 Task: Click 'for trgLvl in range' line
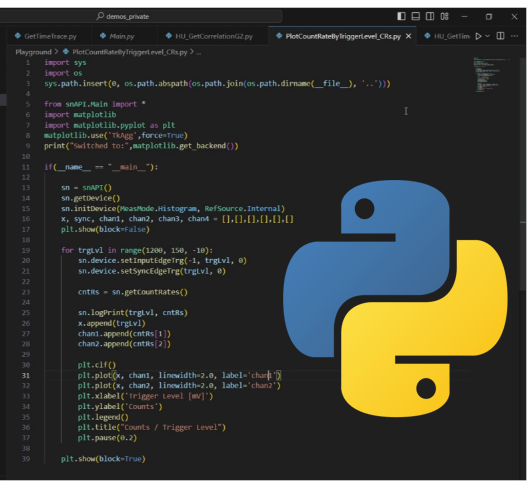click(137, 250)
